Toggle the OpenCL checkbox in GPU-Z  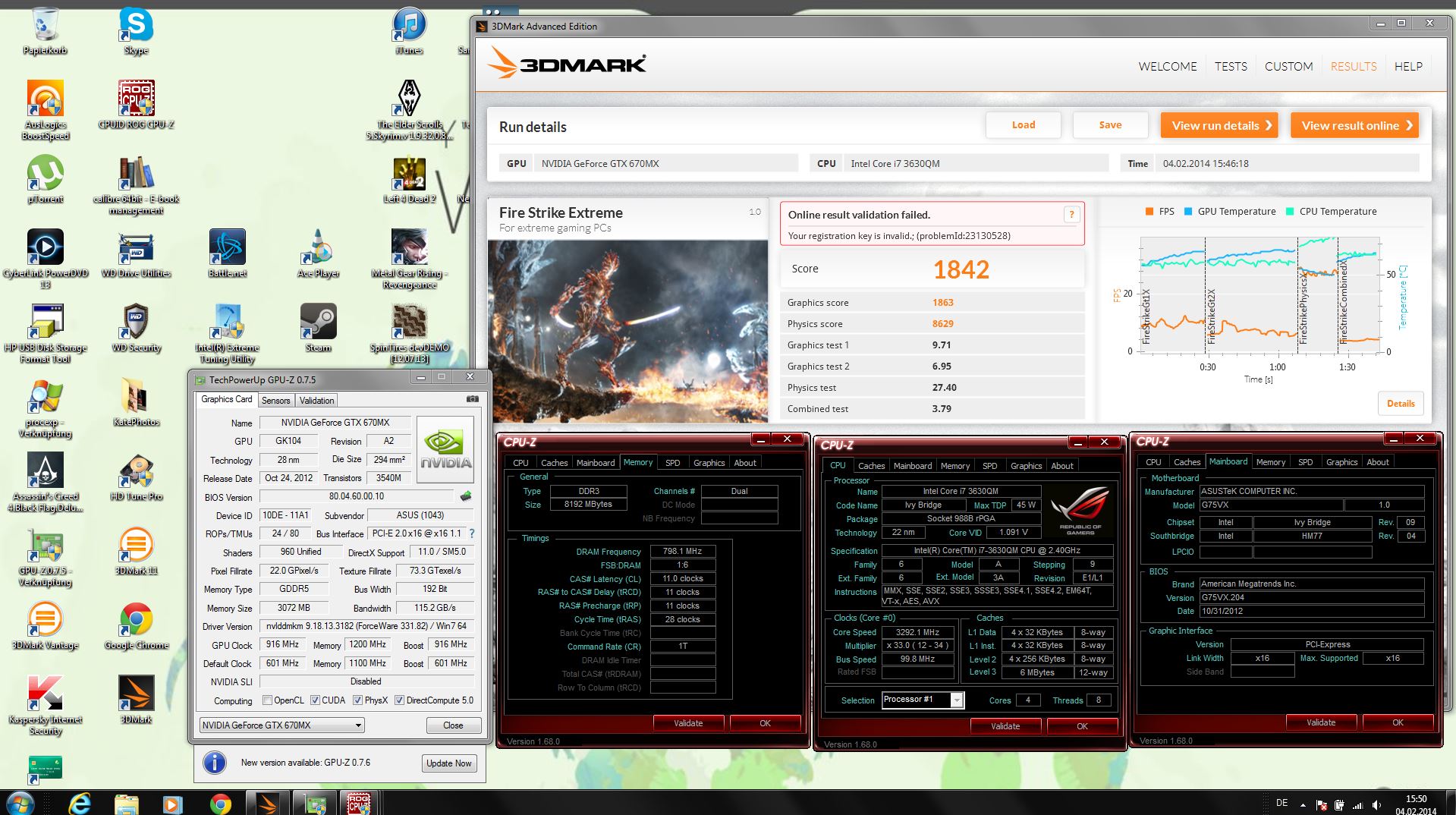267,700
